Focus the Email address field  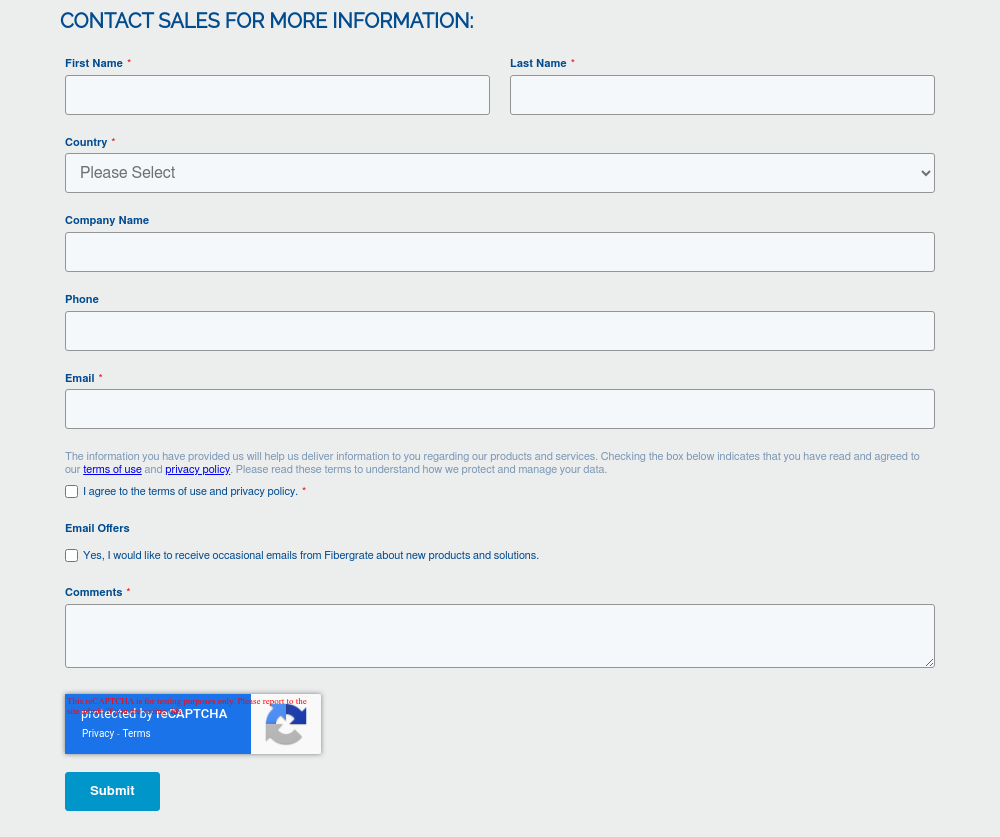coord(500,409)
